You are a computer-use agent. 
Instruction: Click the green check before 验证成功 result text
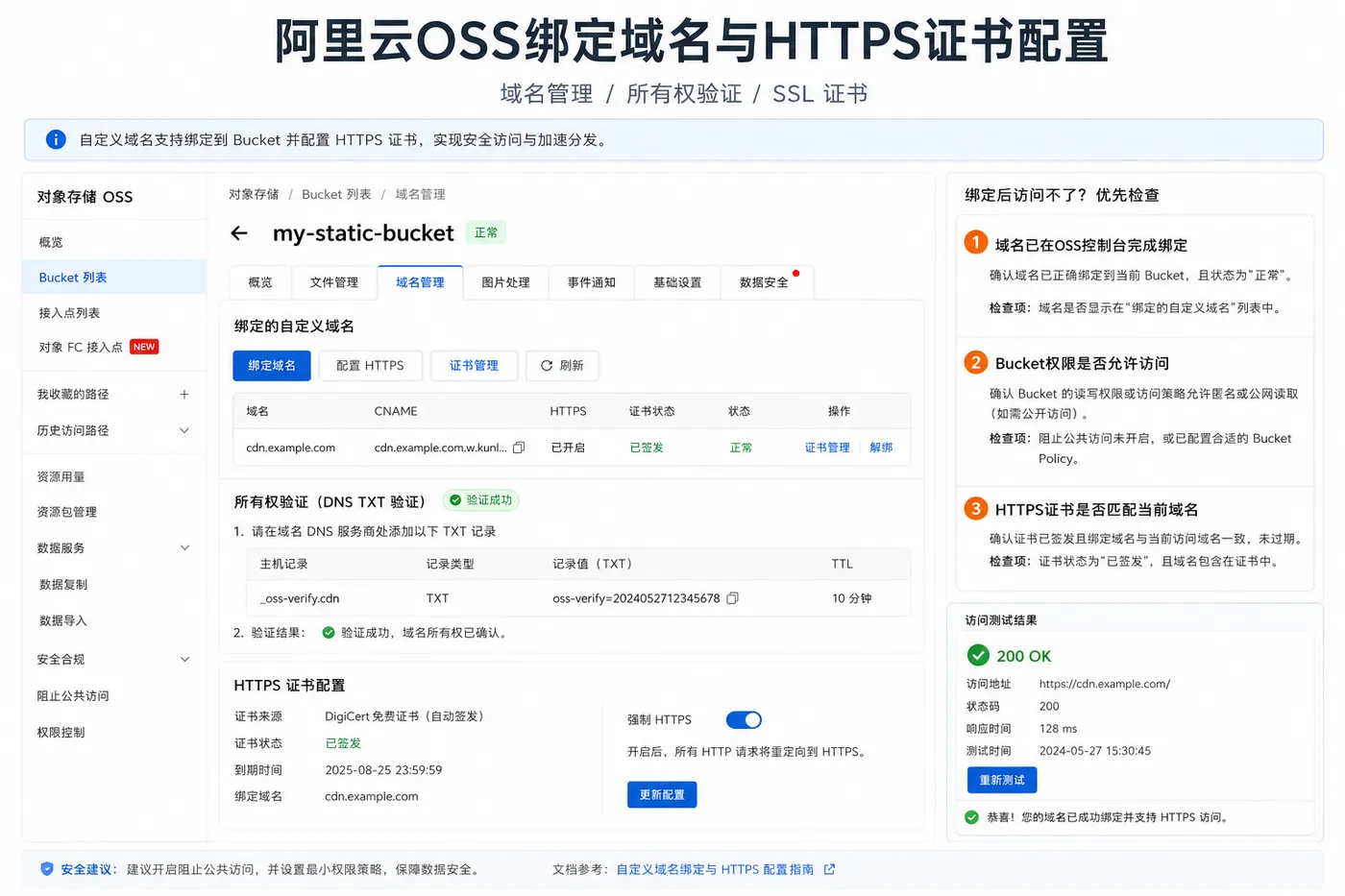329,633
